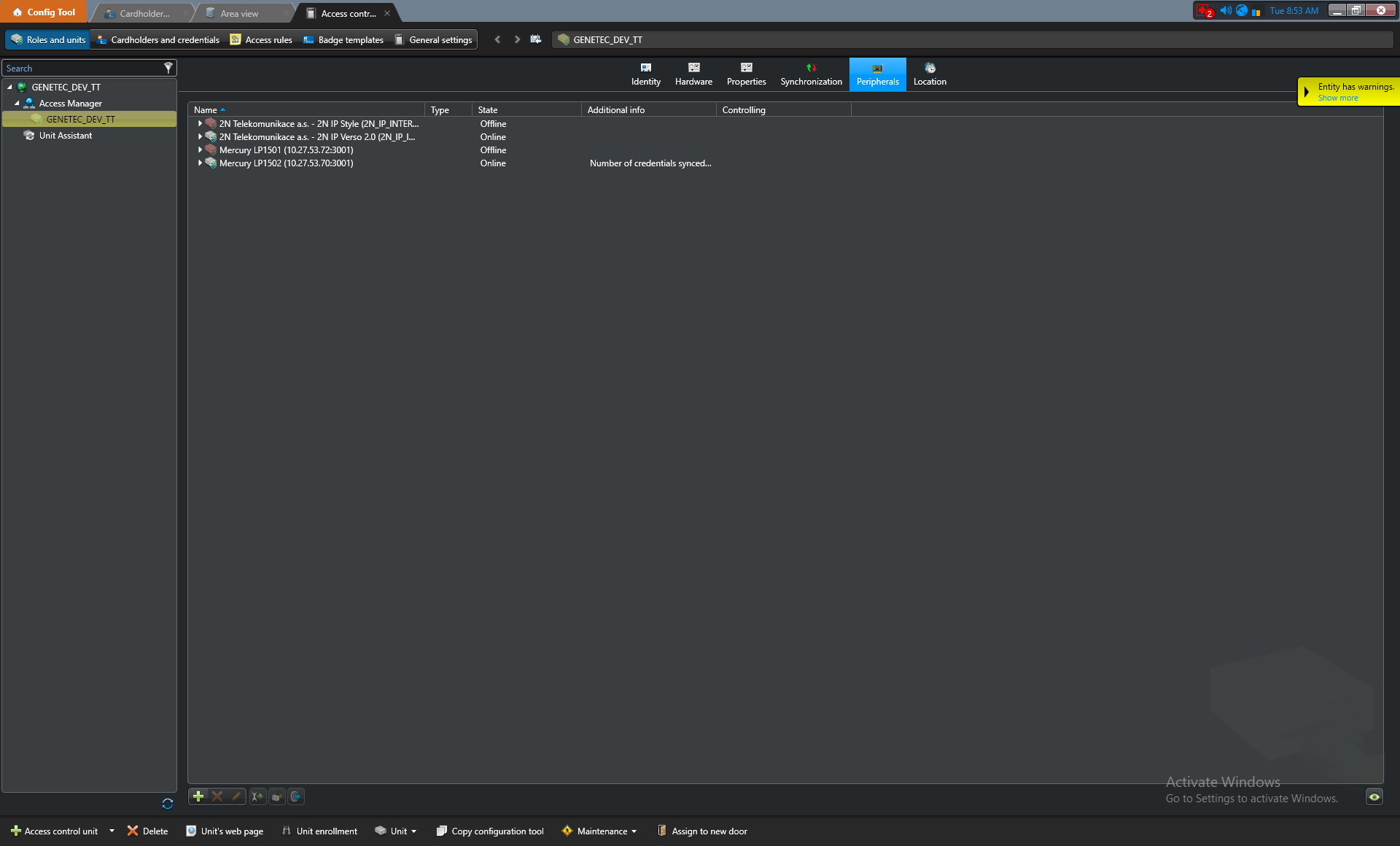
Task: Expand the 2N IP Verso 2.0 row
Action: pyautogui.click(x=200, y=137)
